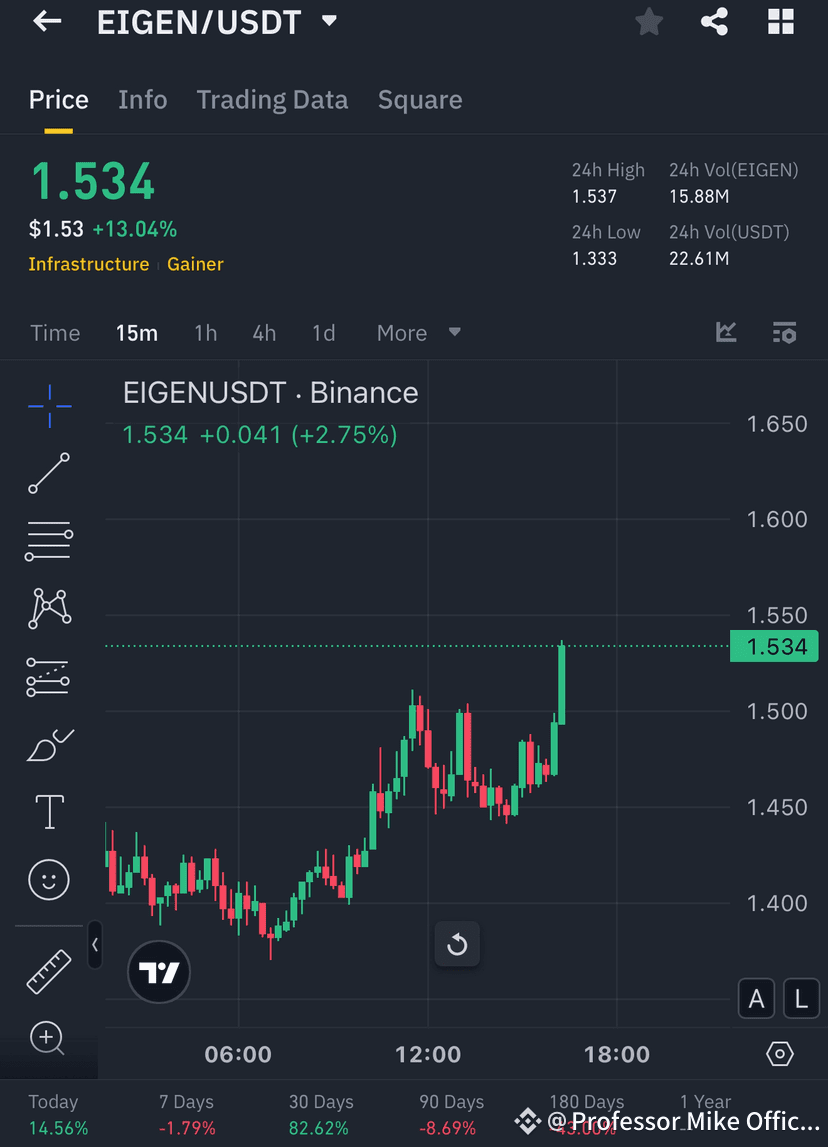Open the horizontal lines drawing tool
The image size is (828, 1147).
pos(48,541)
